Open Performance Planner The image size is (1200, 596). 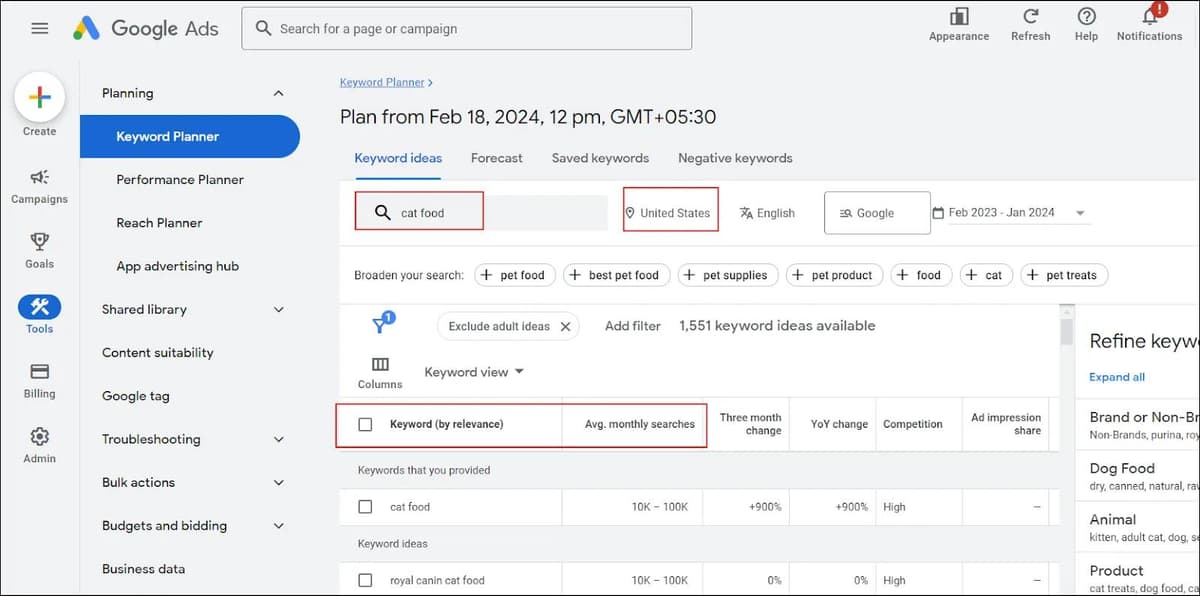[180, 180]
